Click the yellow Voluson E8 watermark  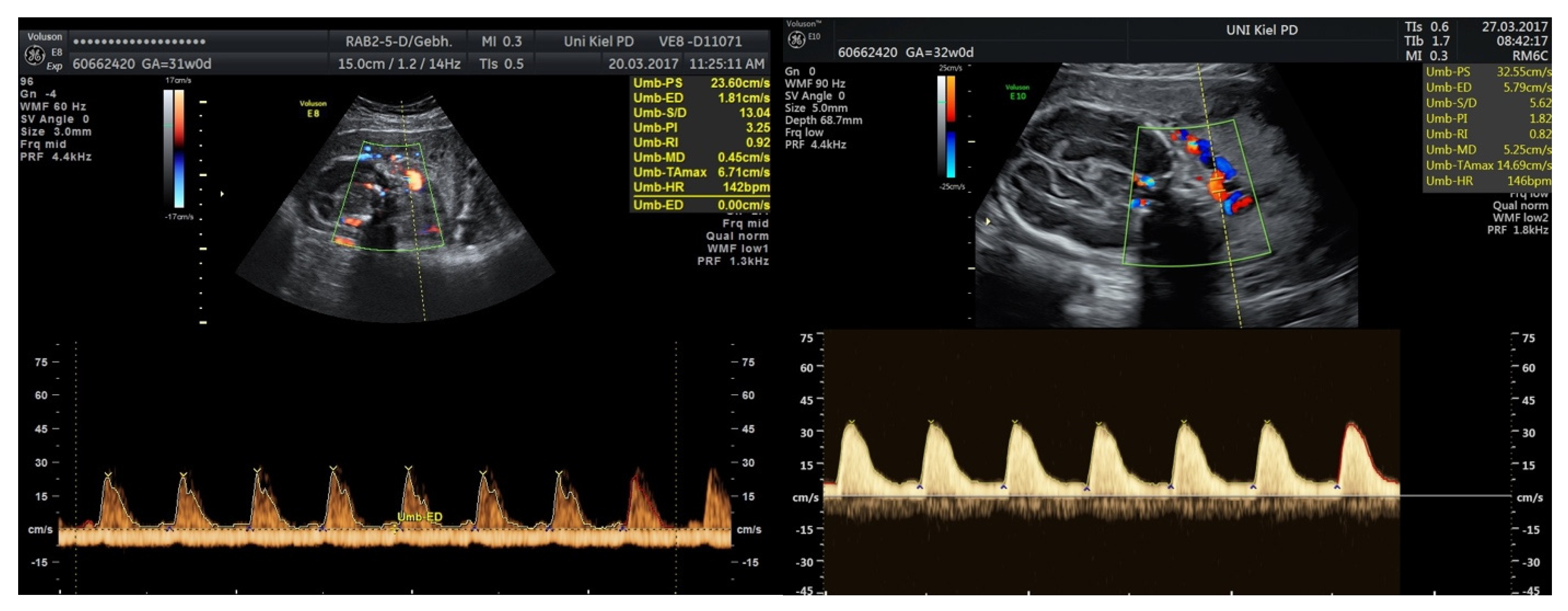pos(313,109)
